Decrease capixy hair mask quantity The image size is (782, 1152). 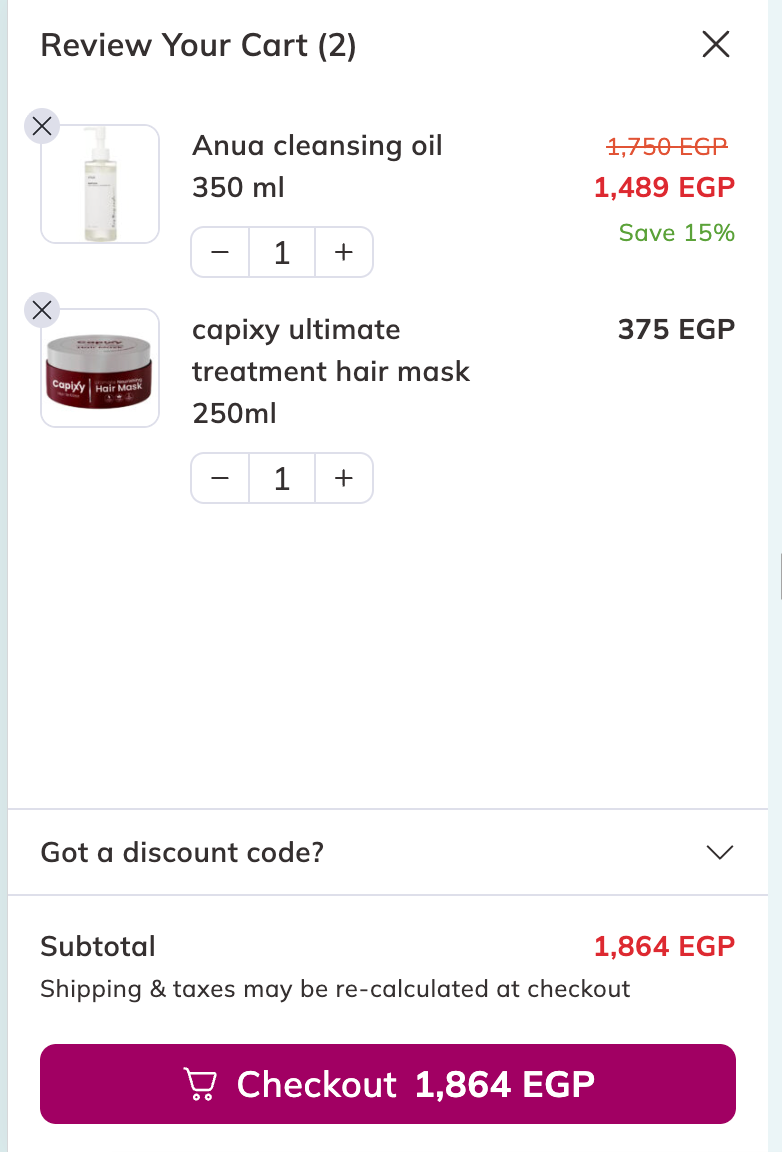(220, 478)
